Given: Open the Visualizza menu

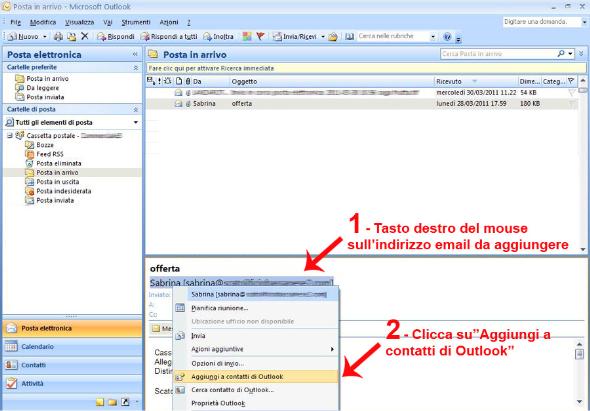Looking at the screenshot, I should [79, 22].
